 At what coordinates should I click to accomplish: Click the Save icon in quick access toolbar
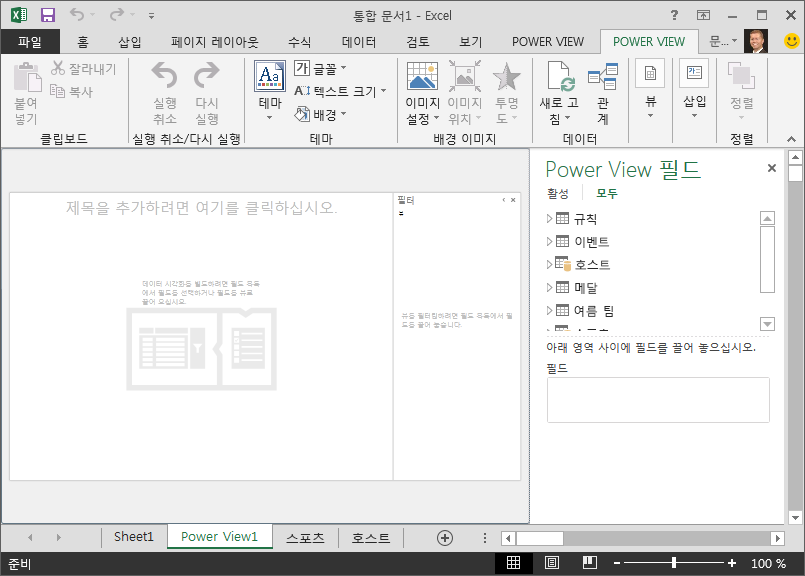(x=48, y=15)
